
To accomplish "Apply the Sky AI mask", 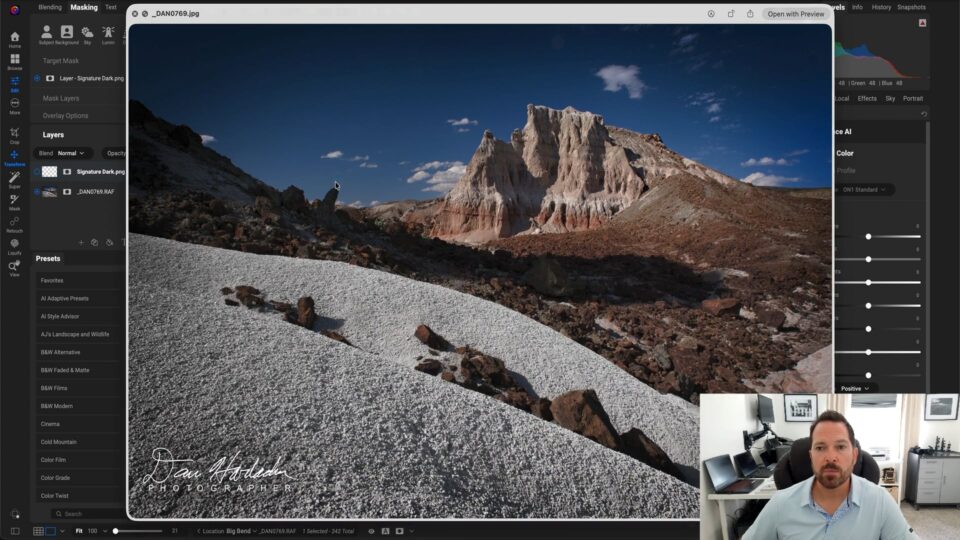I will click(x=88, y=35).
